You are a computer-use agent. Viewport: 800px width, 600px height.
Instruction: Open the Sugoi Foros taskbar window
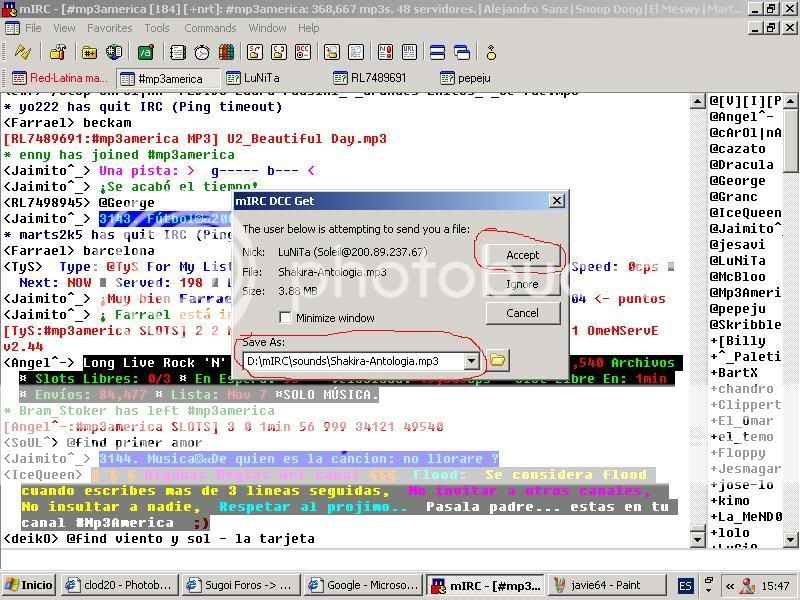[x=241, y=585]
